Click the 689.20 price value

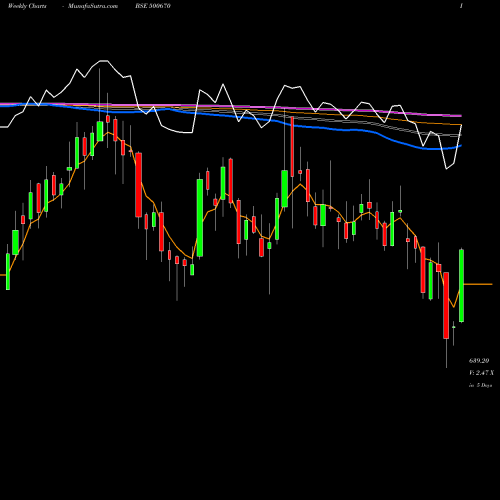(479, 361)
